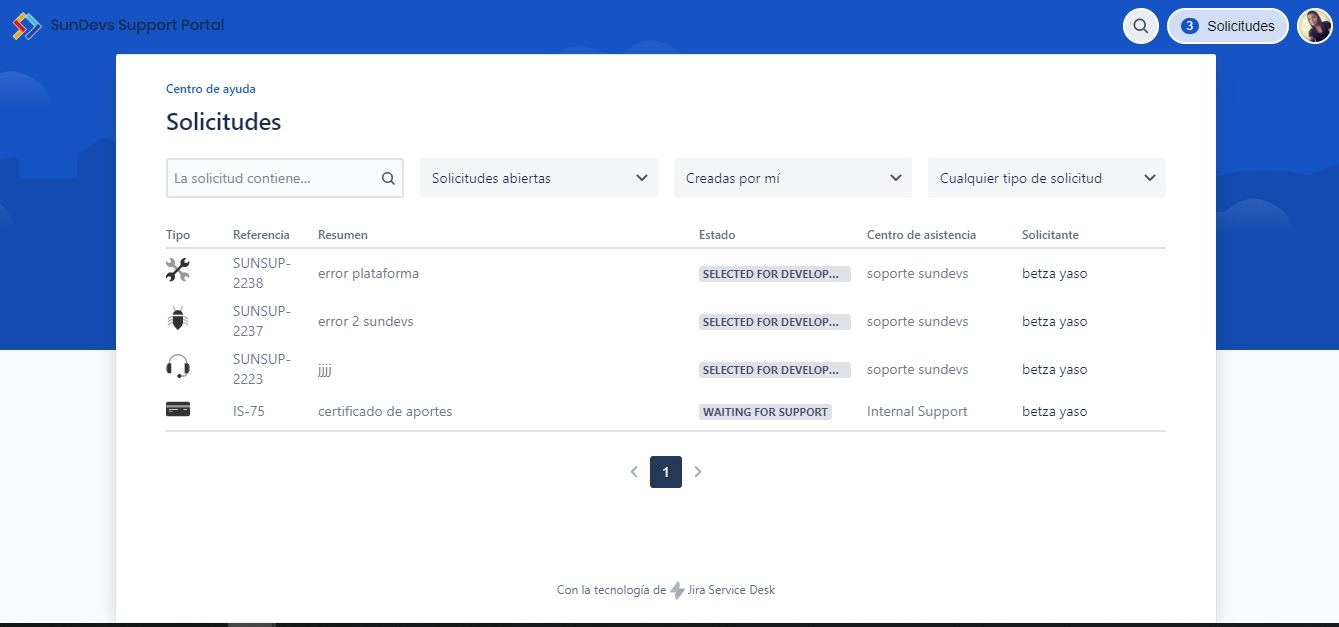Click the bug icon for SUNSUP-2237

[178, 320]
